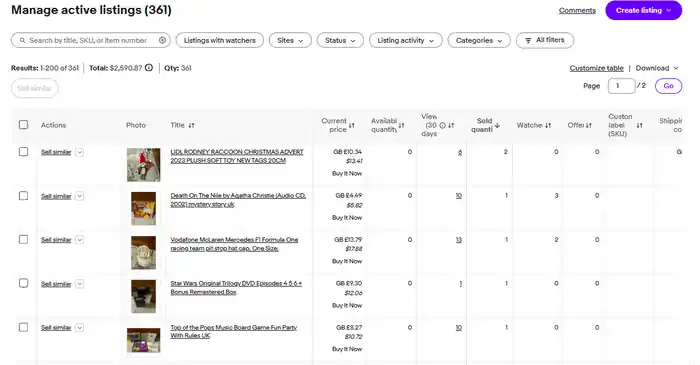This screenshot has height=365, width=700.
Task: Sort by Offers column arrows
Action: click(589, 125)
